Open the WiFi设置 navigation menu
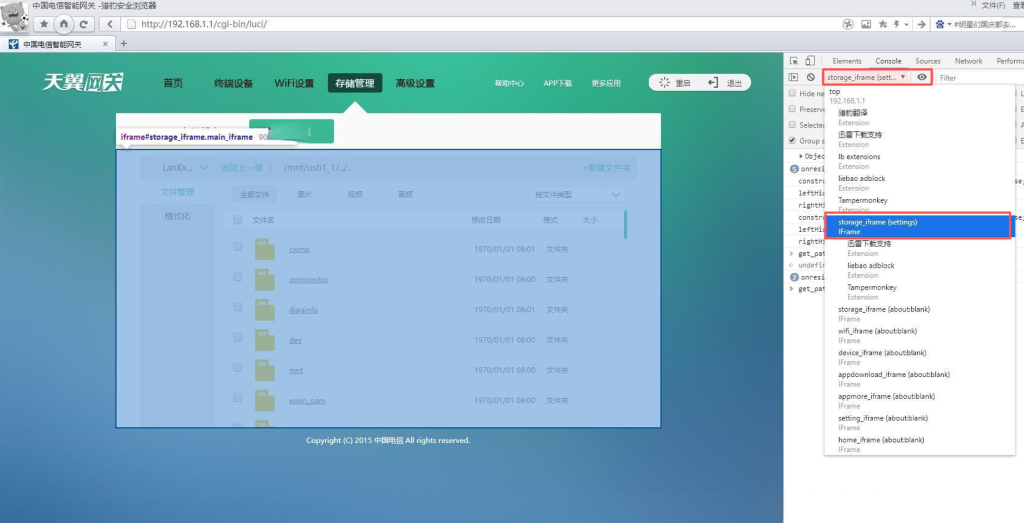This screenshot has height=523, width=1024. click(x=294, y=83)
